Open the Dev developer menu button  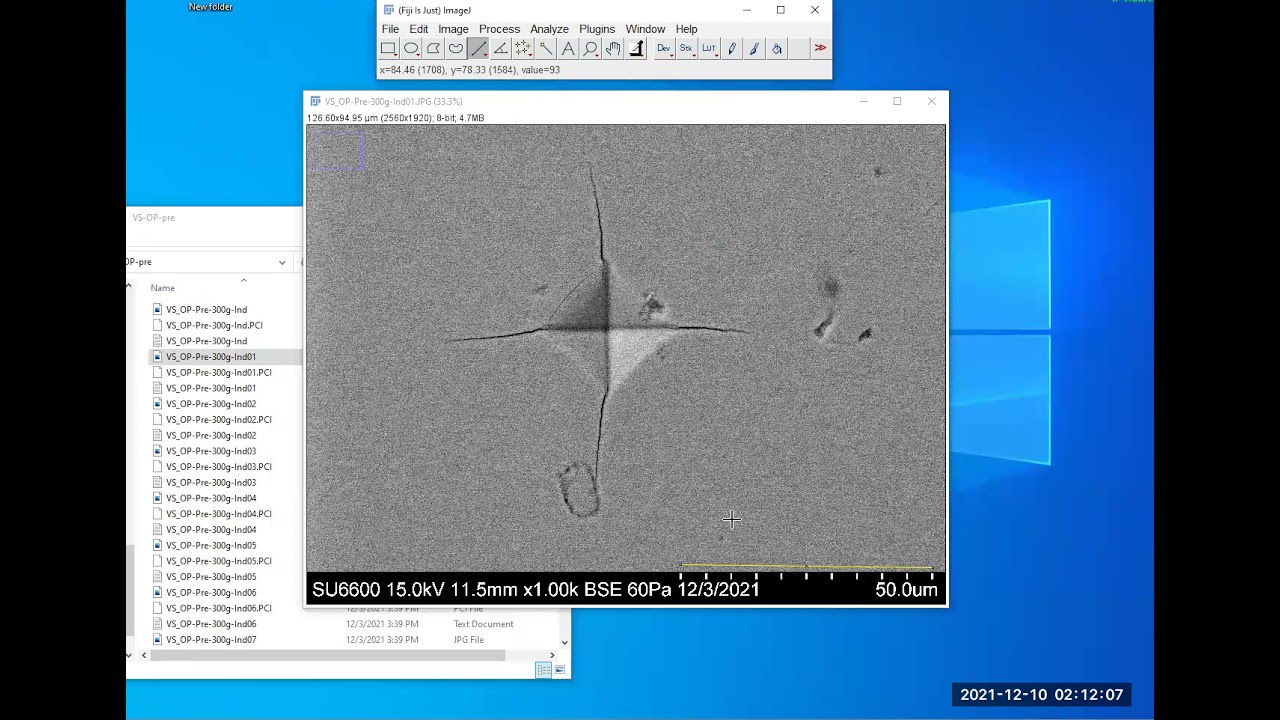pyautogui.click(x=663, y=48)
